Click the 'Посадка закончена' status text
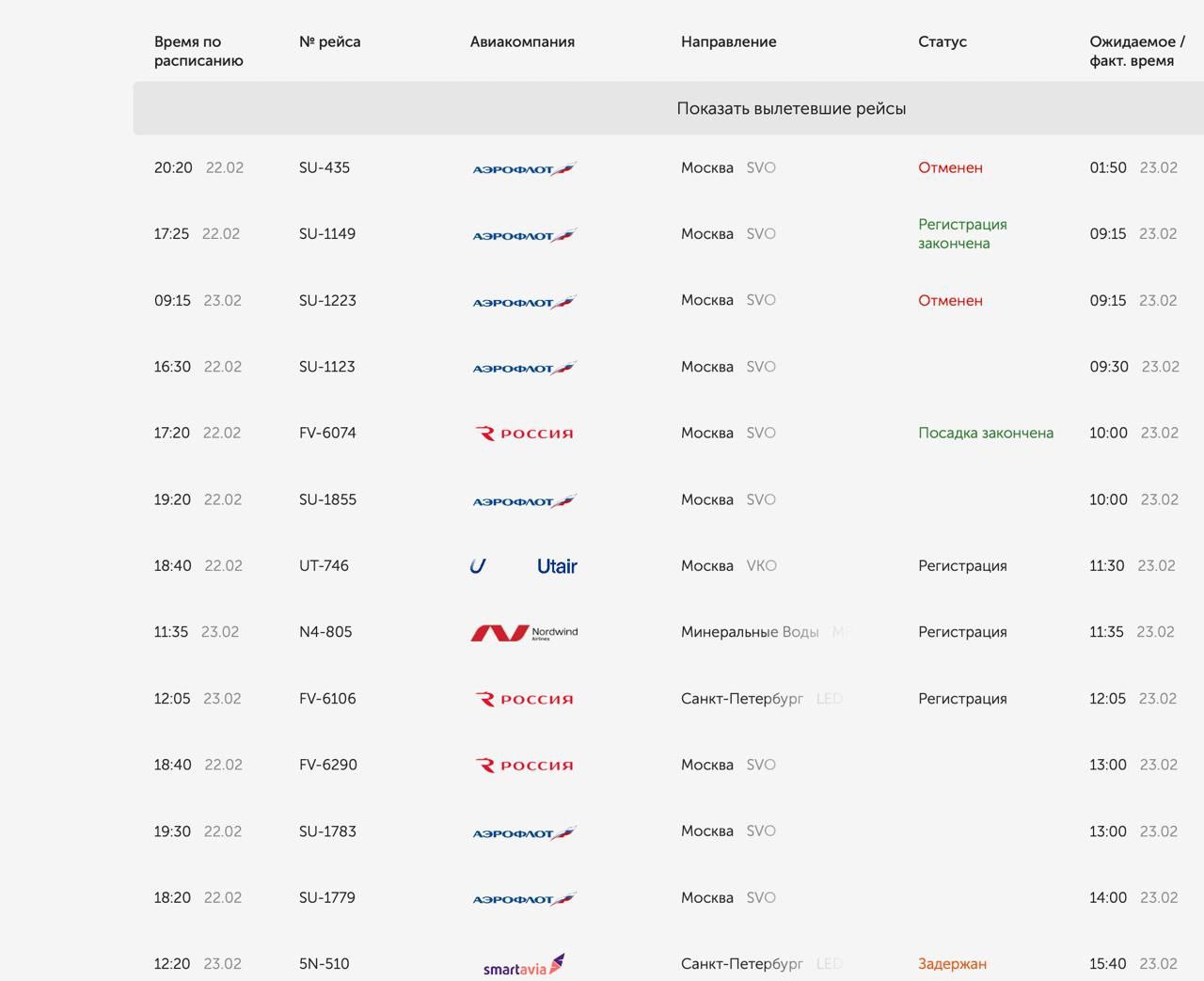Screen dimensions: 1204x981 coord(985,433)
